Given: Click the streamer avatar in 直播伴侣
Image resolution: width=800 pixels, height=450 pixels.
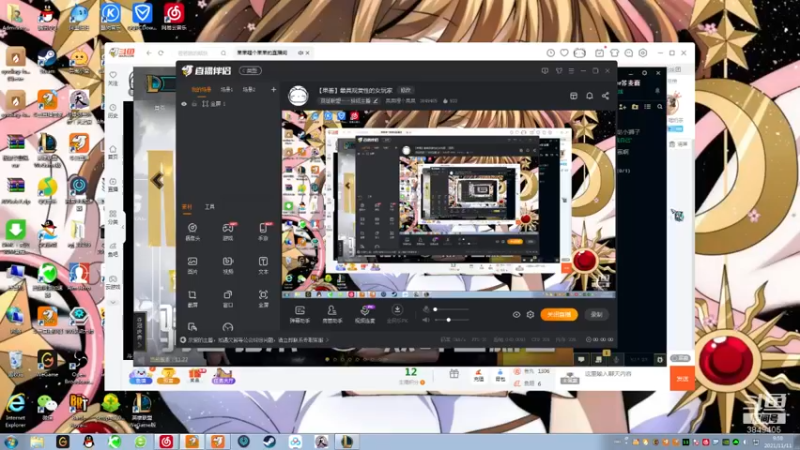Looking at the screenshot, I should (298, 95).
